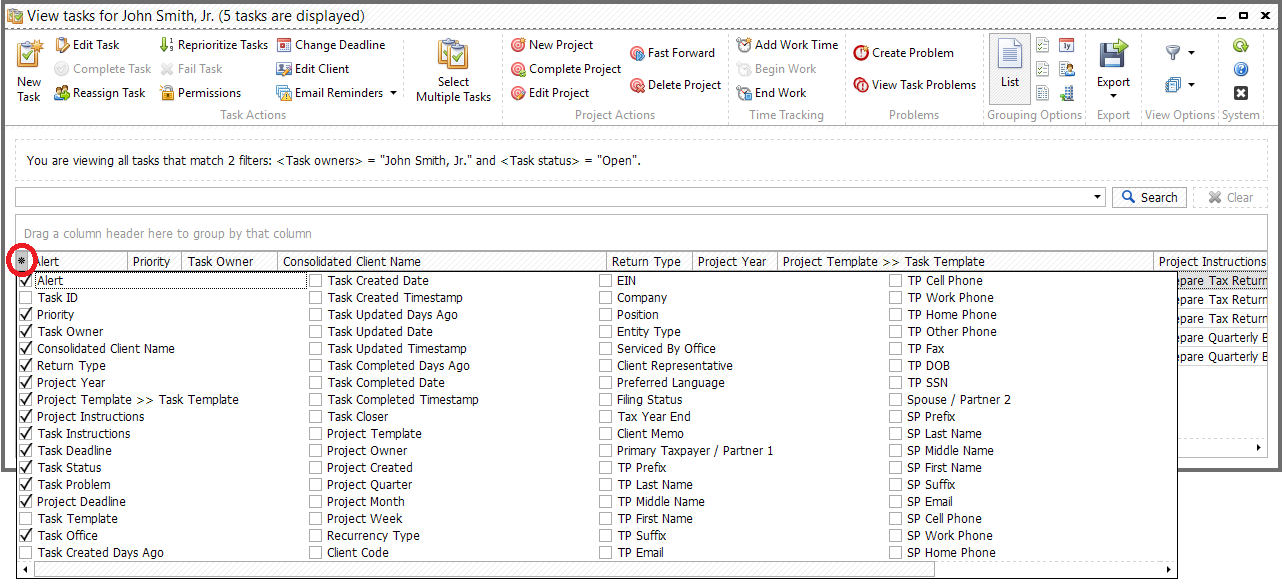Check the Client Memo column checkbox
The image size is (1282, 581).
(606, 434)
